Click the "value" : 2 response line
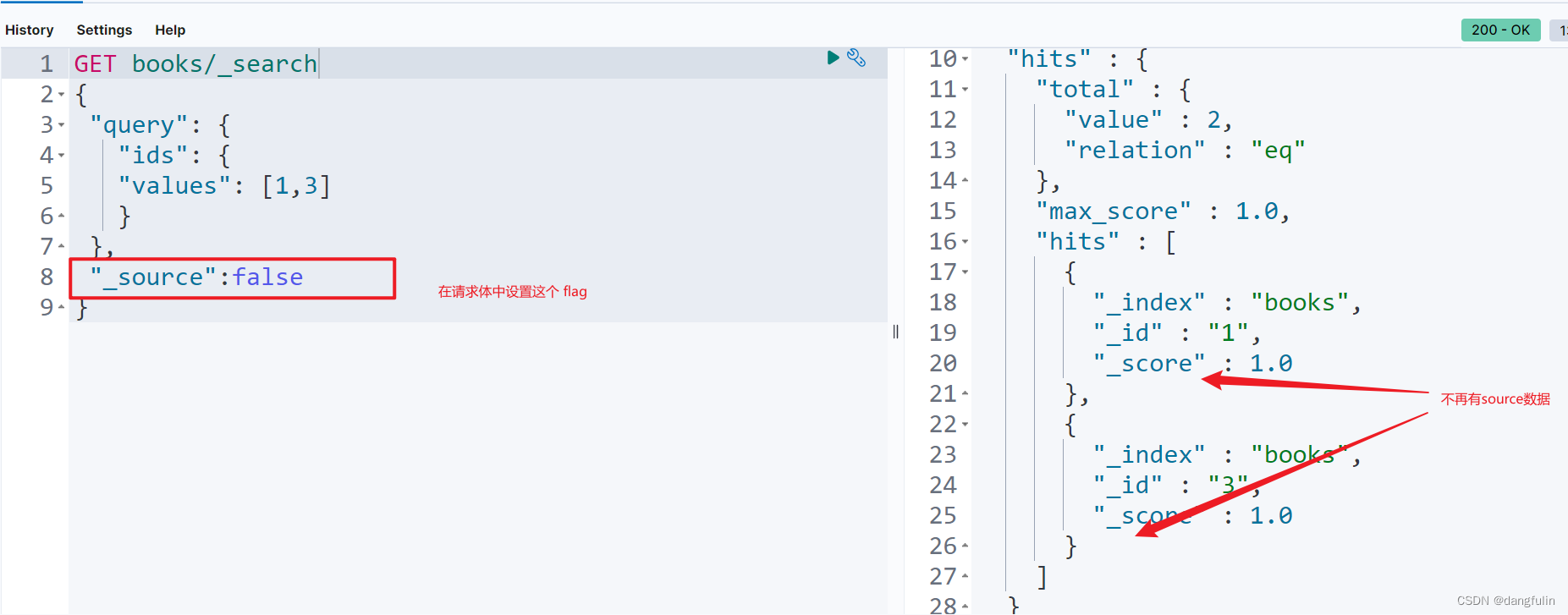This screenshot has height=615, width=1568. click(x=1147, y=120)
